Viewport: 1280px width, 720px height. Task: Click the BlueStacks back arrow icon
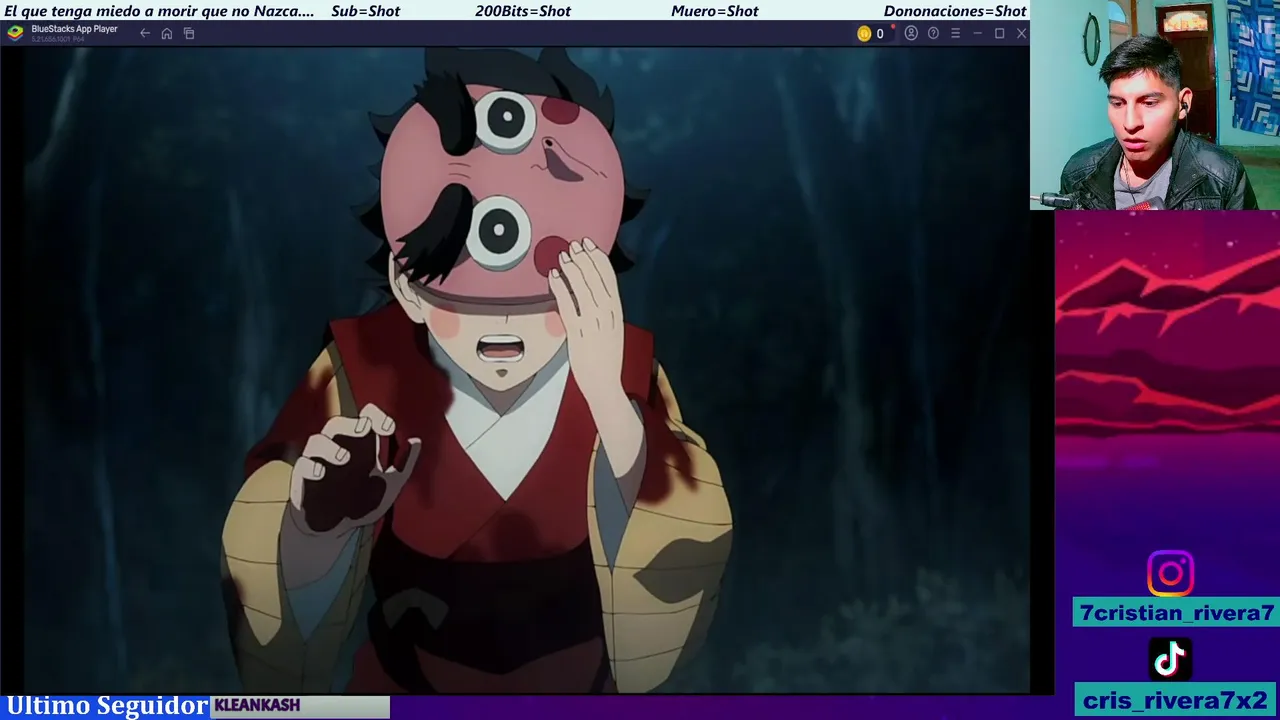[x=145, y=33]
